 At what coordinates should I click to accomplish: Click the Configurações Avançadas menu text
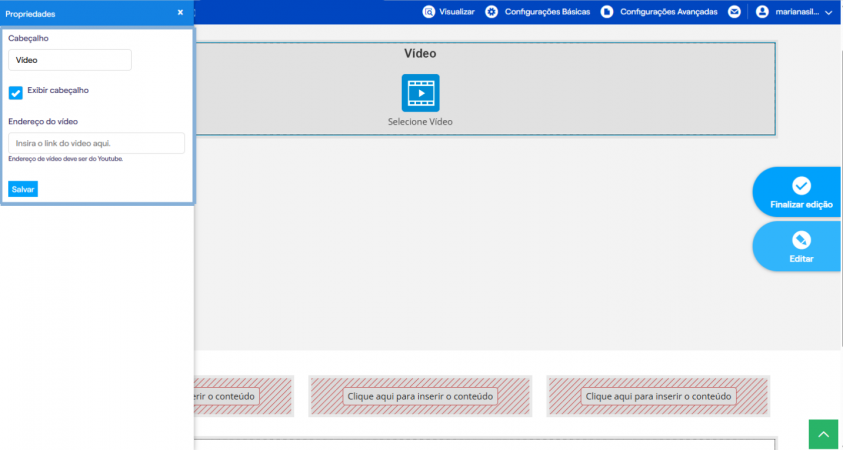coord(669,12)
